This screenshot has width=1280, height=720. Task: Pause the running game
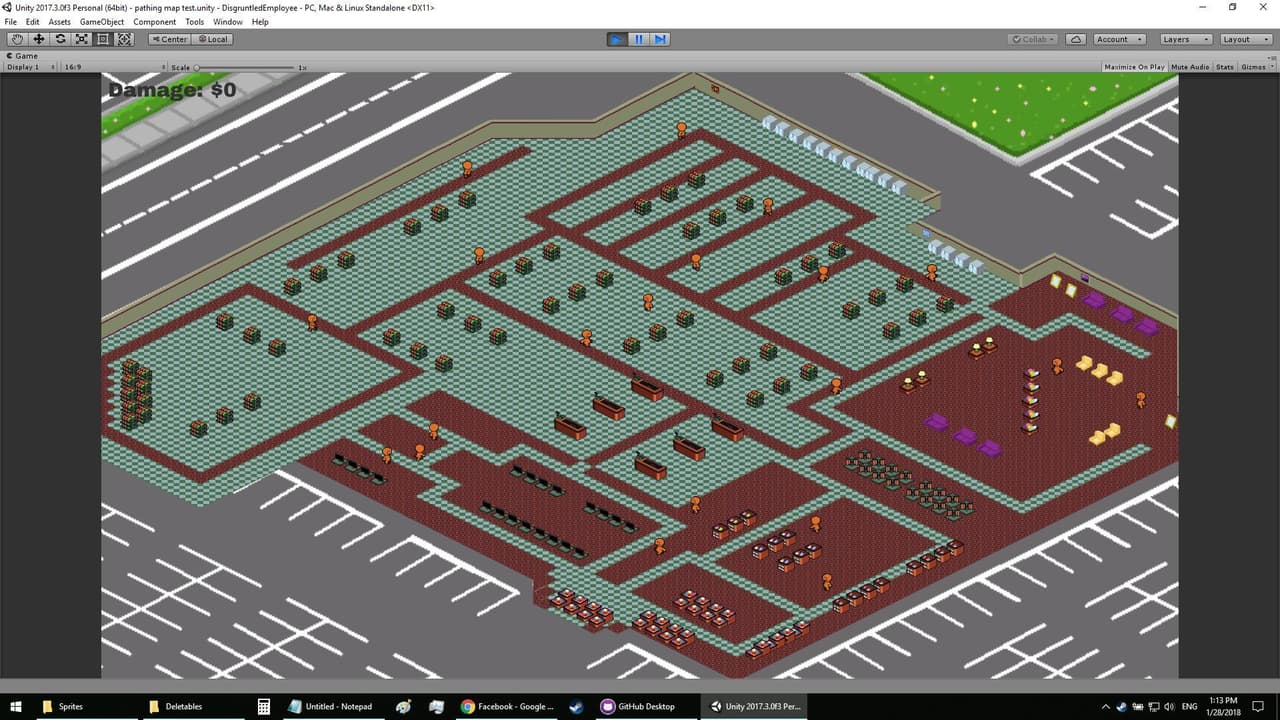[x=639, y=39]
